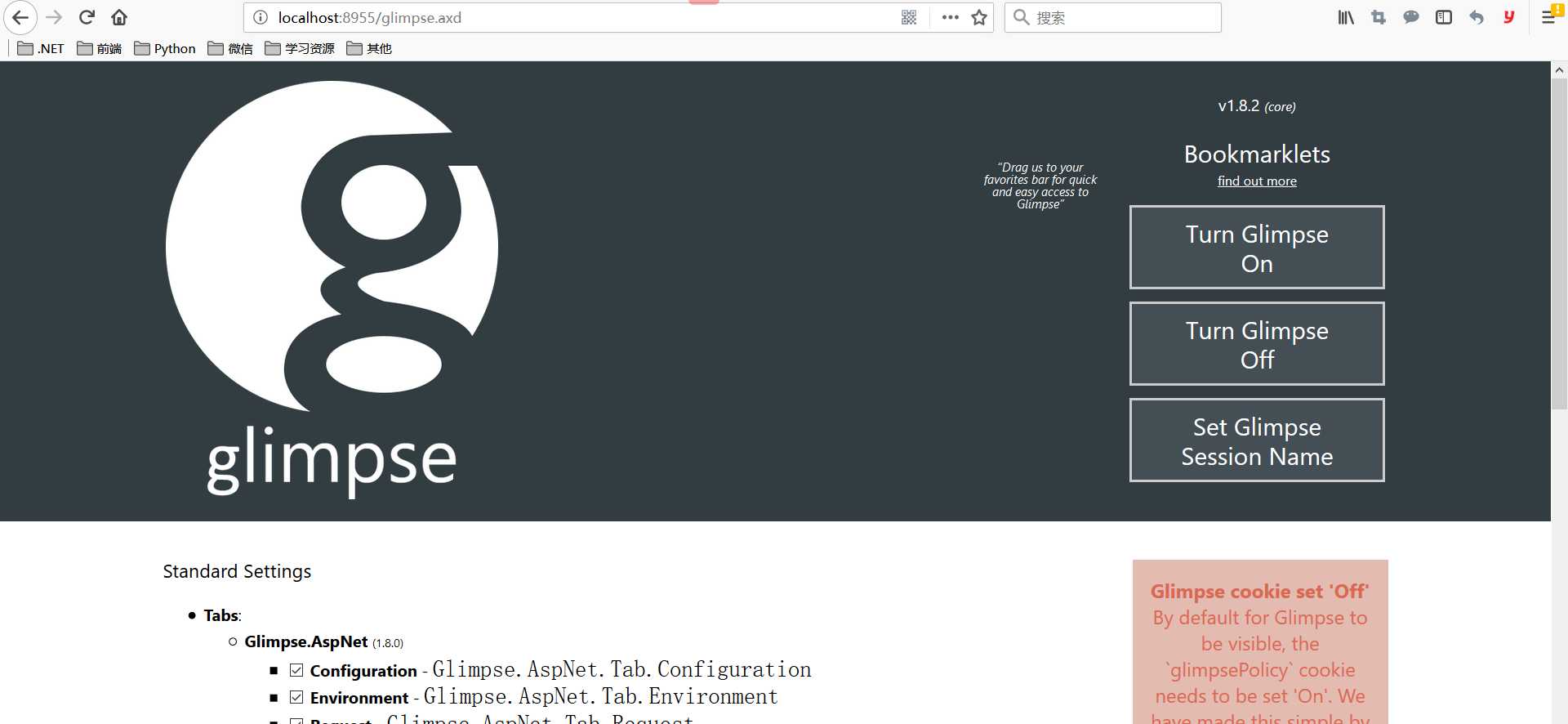Open the Library icon in toolbar
This screenshot has height=724, width=1568.
pyautogui.click(x=1346, y=17)
